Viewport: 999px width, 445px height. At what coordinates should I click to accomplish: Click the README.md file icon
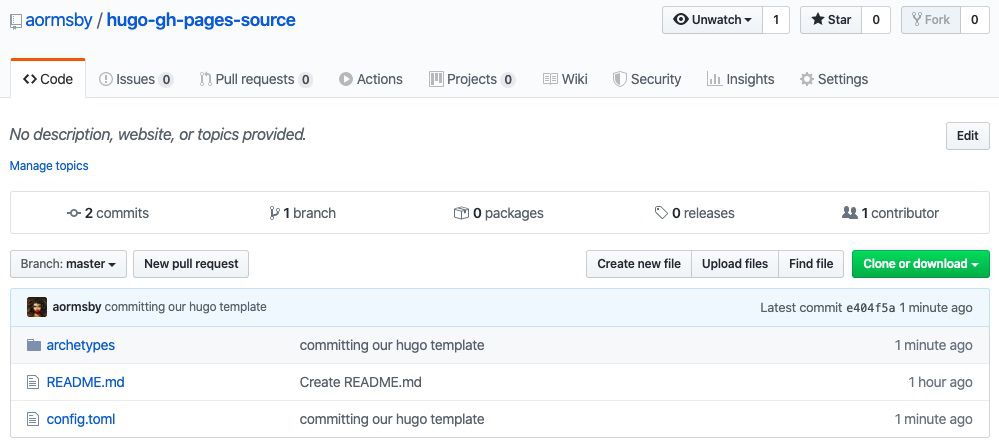tap(33, 382)
